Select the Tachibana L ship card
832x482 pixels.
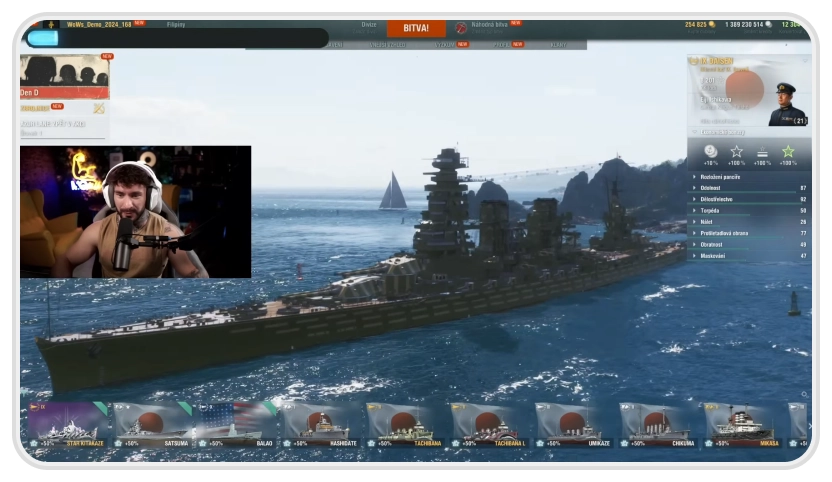(490, 425)
